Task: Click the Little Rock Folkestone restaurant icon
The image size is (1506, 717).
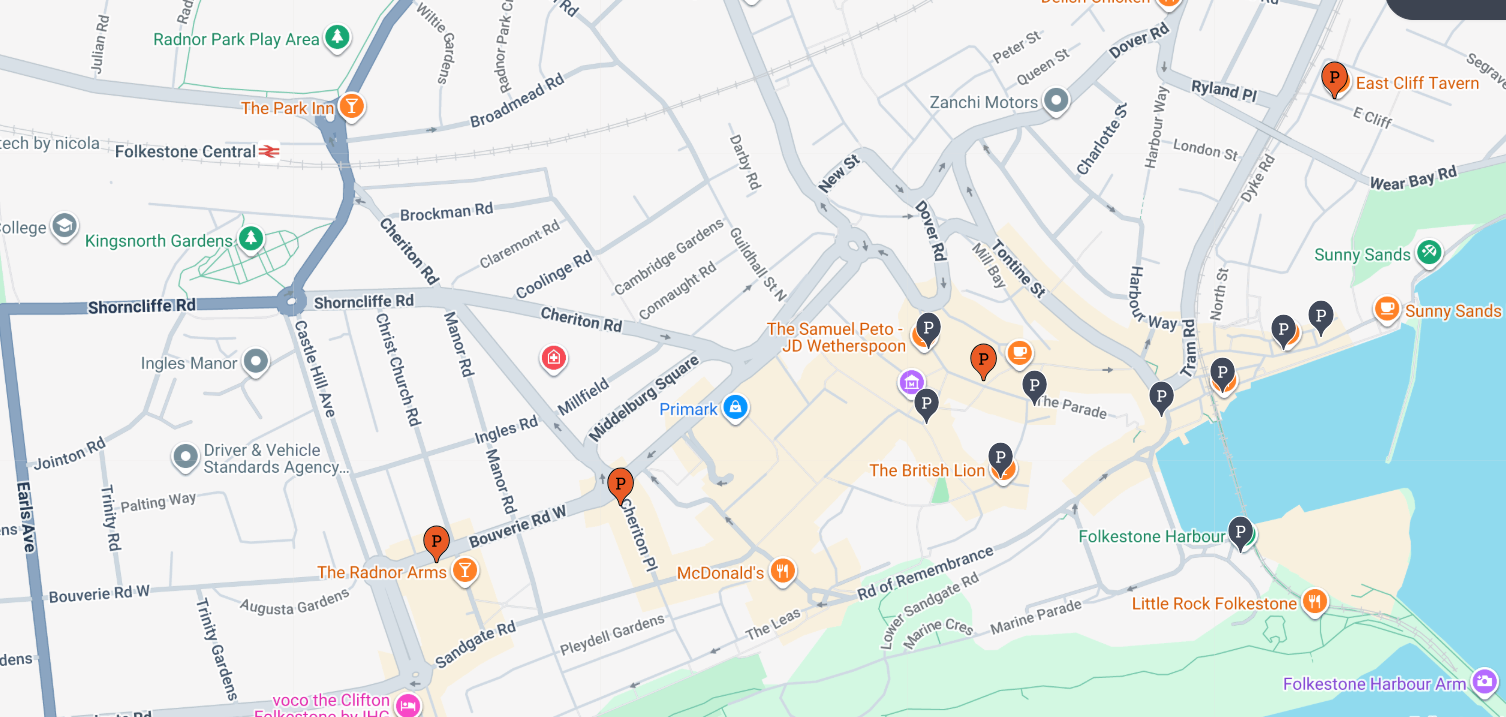Action: [1314, 602]
